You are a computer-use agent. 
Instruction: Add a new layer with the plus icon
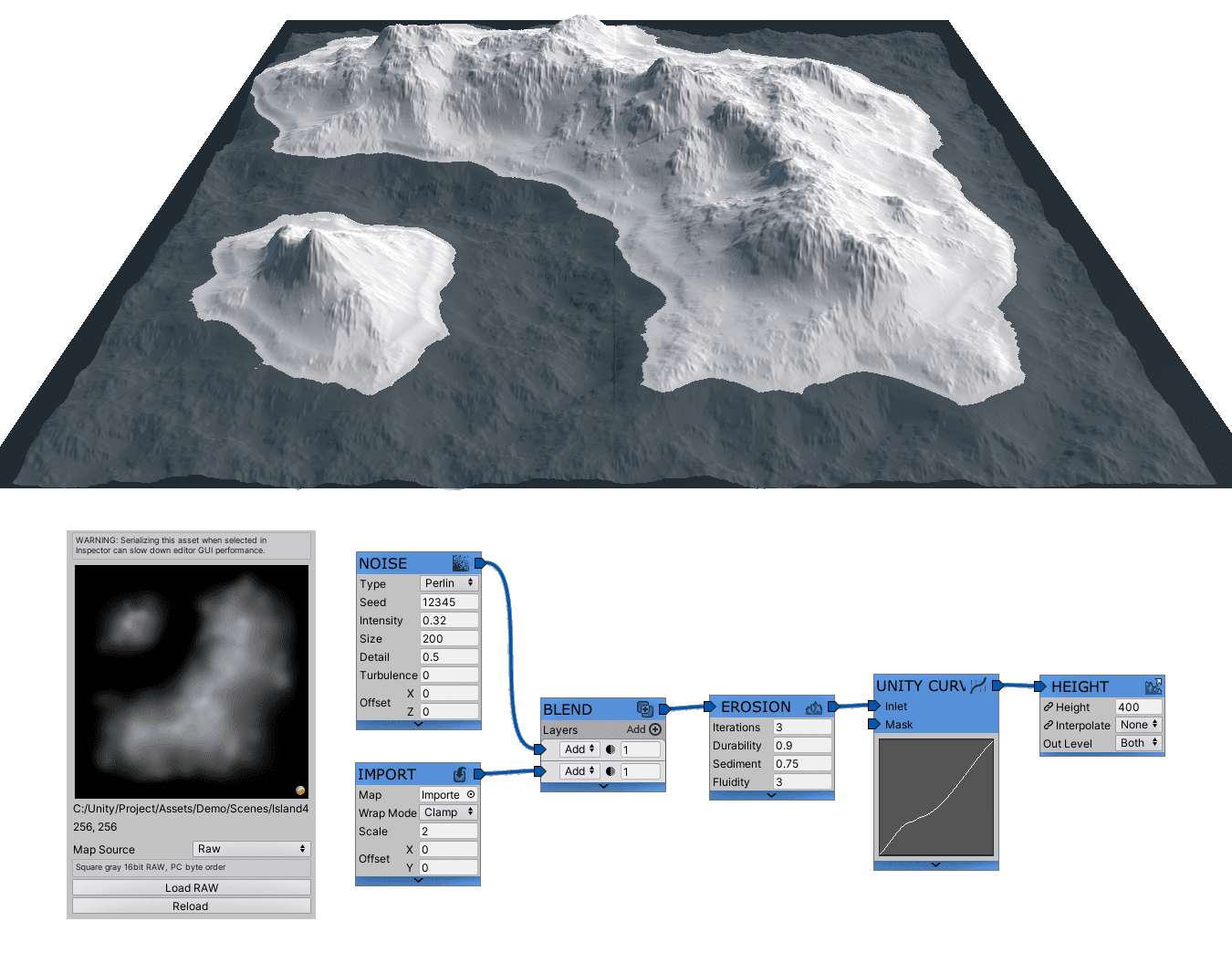tap(655, 729)
